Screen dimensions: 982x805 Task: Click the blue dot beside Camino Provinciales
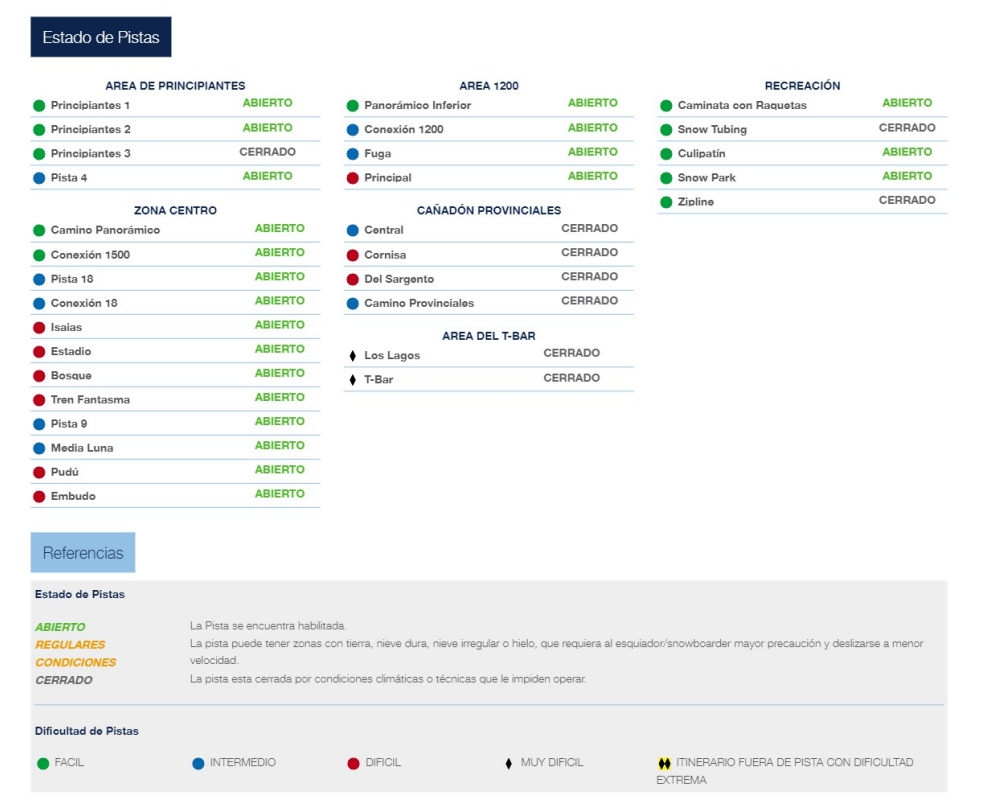click(353, 304)
